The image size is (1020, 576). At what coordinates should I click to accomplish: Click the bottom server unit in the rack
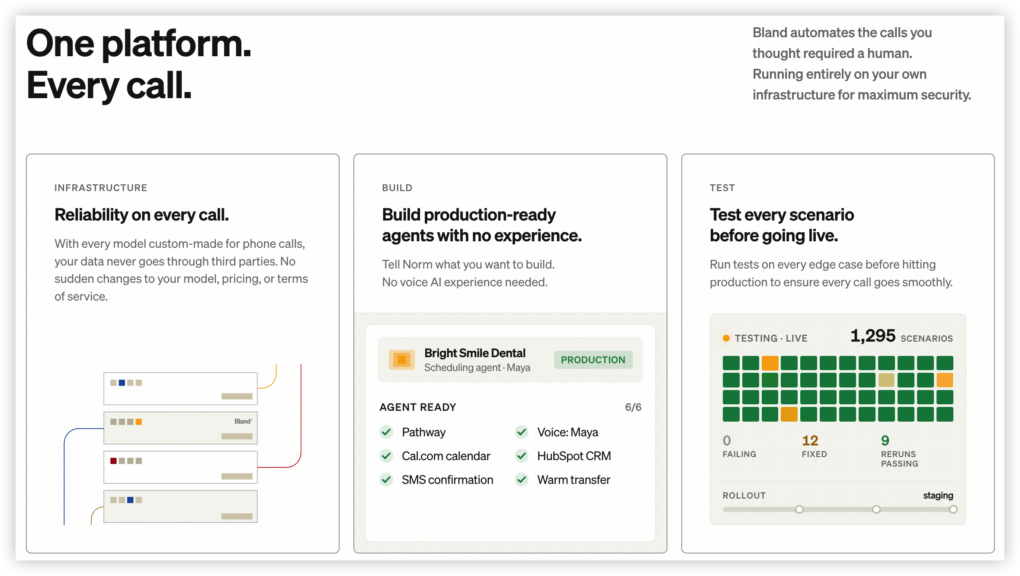pos(180,506)
